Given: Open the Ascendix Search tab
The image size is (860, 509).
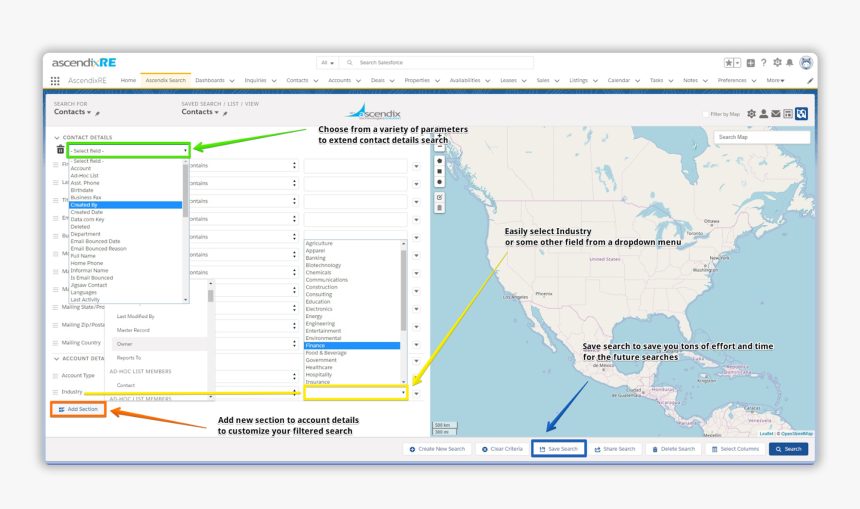Looking at the screenshot, I should (x=166, y=81).
